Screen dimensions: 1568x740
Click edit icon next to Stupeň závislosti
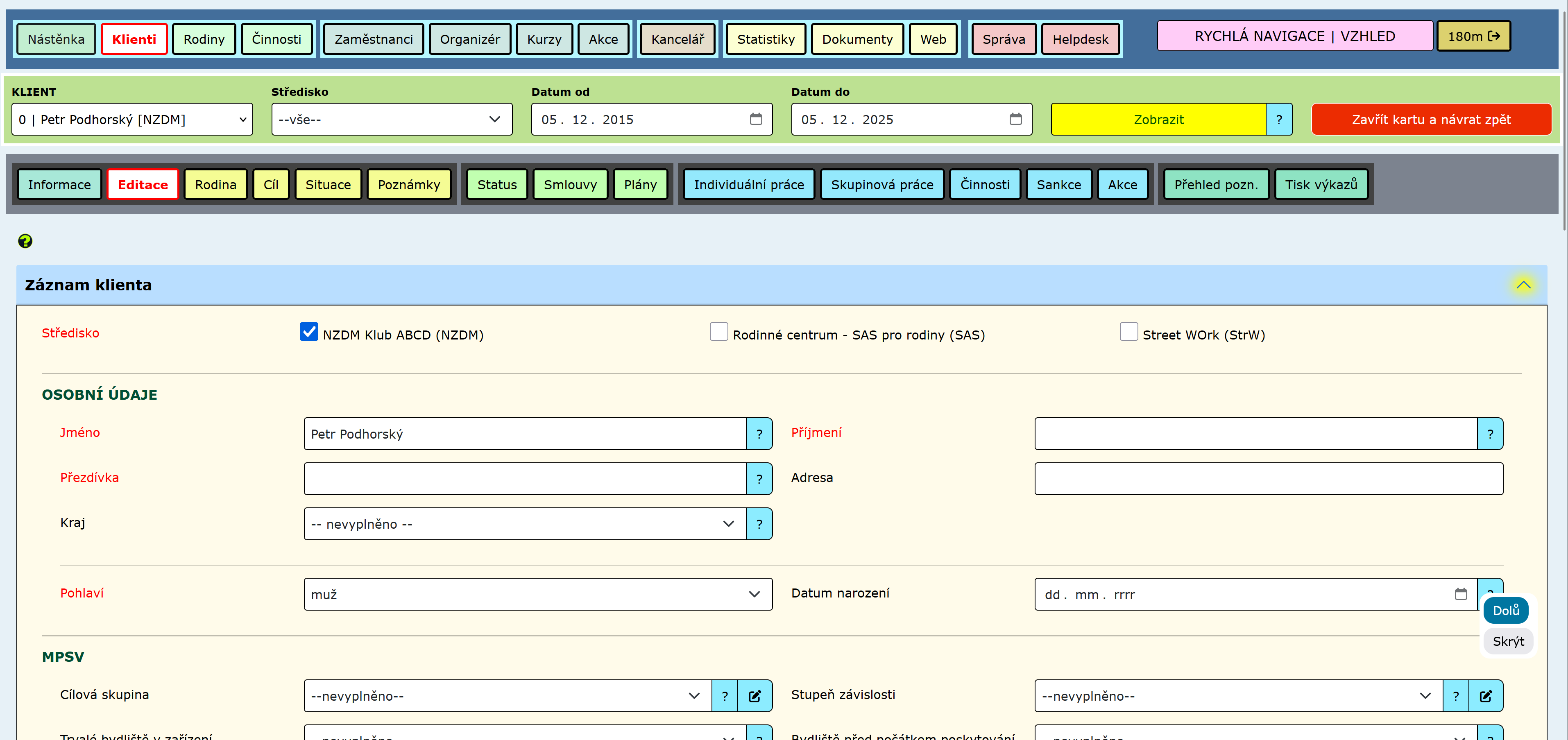click(x=1485, y=696)
